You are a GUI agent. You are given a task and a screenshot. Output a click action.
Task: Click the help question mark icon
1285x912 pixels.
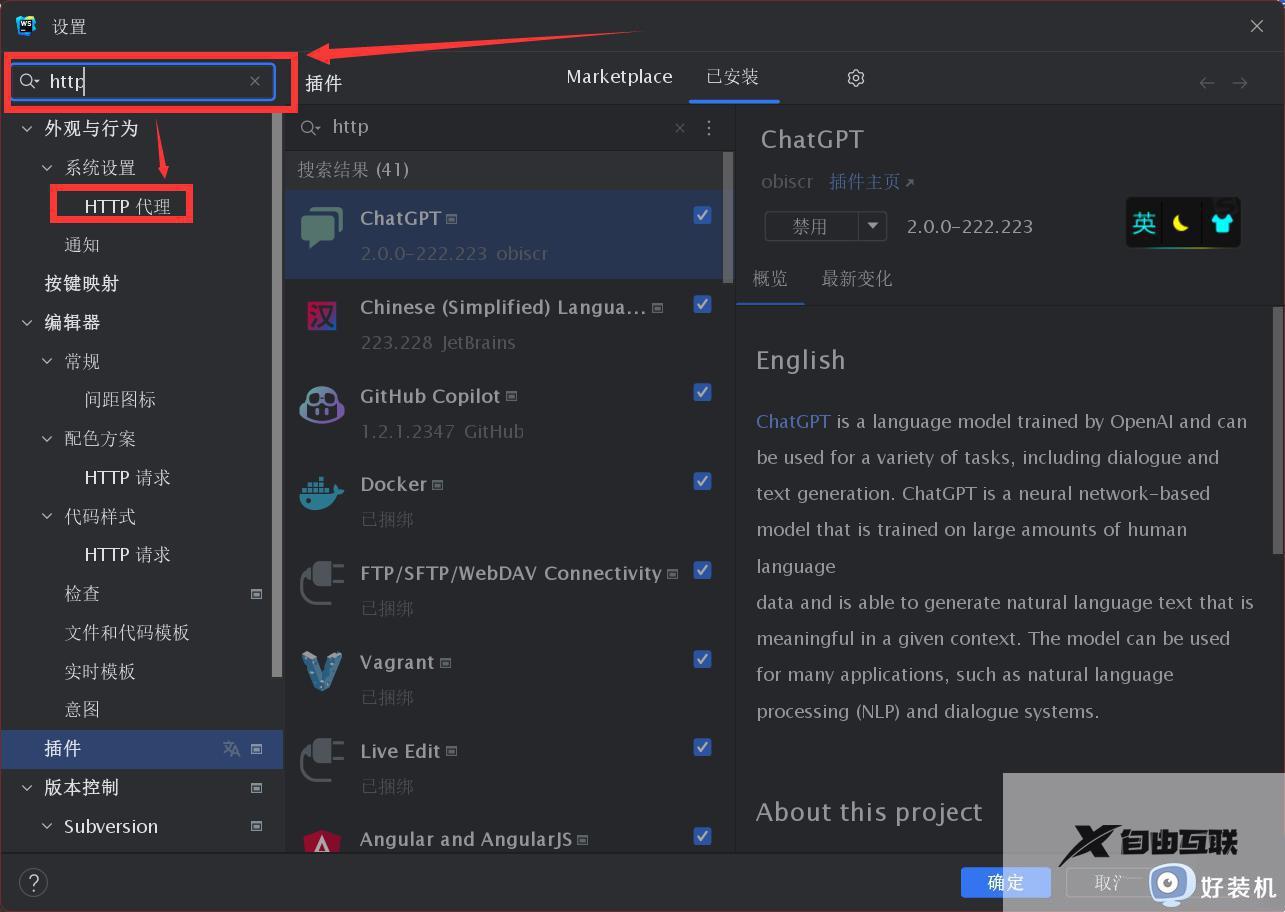click(x=33, y=883)
